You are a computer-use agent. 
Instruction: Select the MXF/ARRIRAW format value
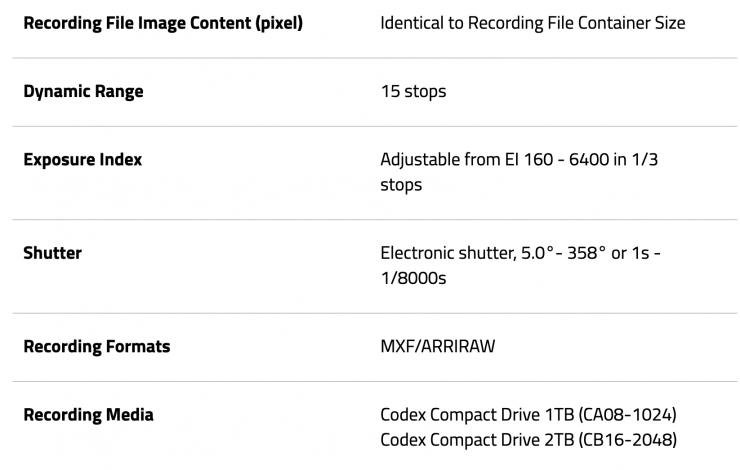click(437, 346)
